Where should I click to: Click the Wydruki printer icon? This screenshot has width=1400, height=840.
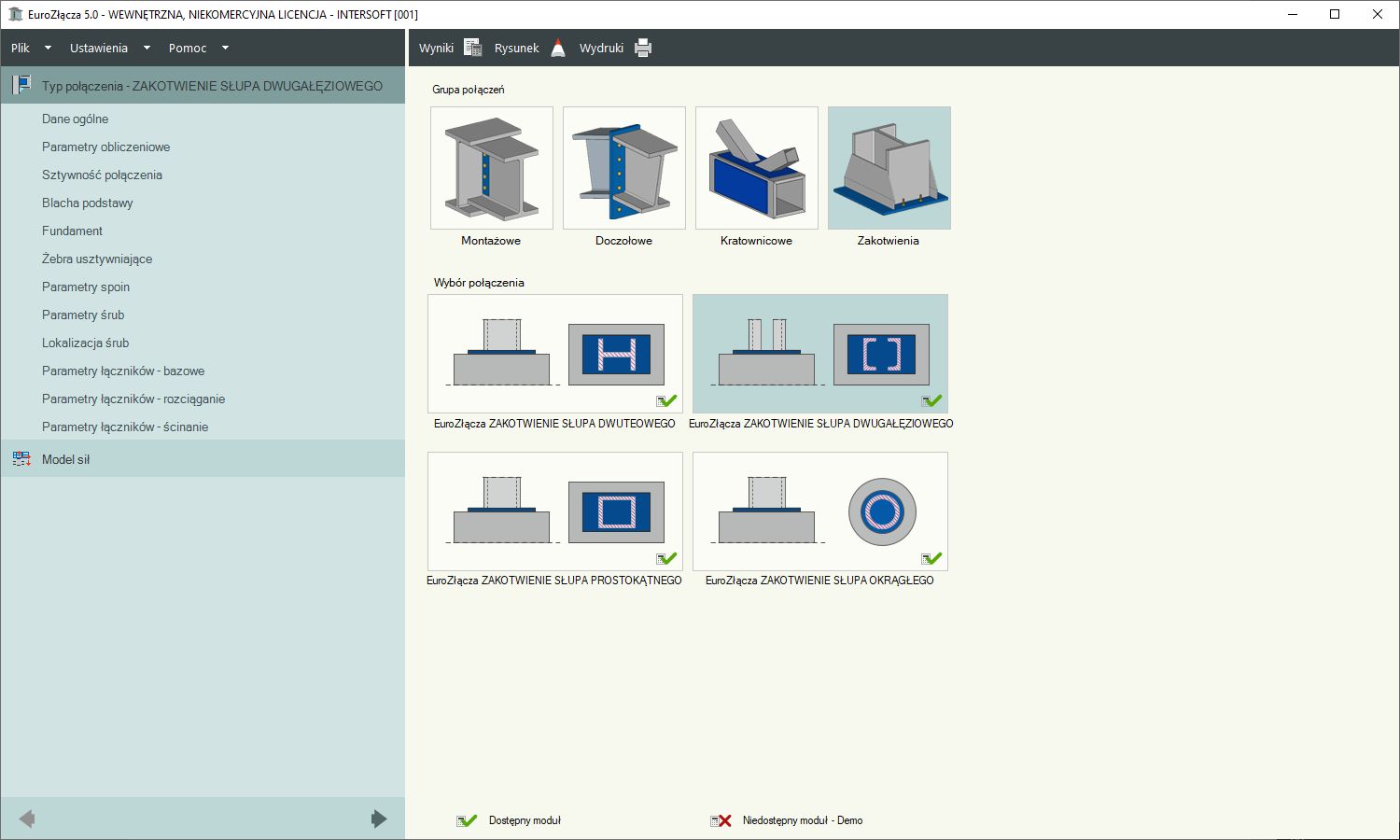point(643,48)
